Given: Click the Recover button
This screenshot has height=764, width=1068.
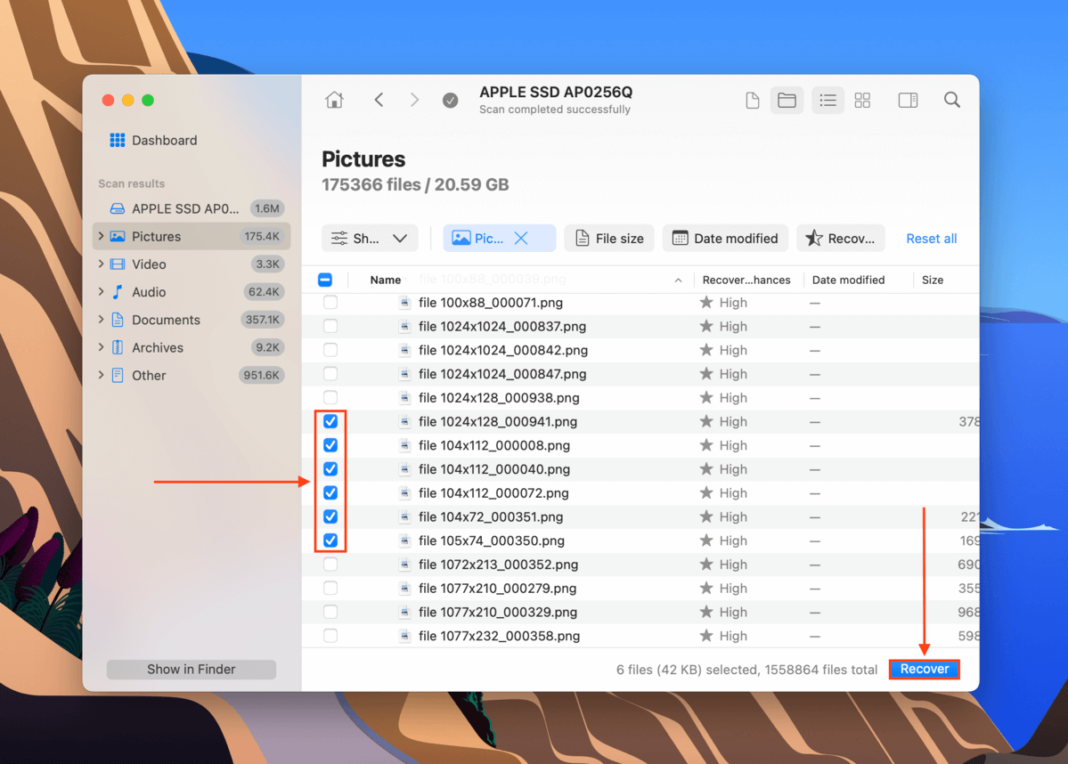Looking at the screenshot, I should [924, 669].
